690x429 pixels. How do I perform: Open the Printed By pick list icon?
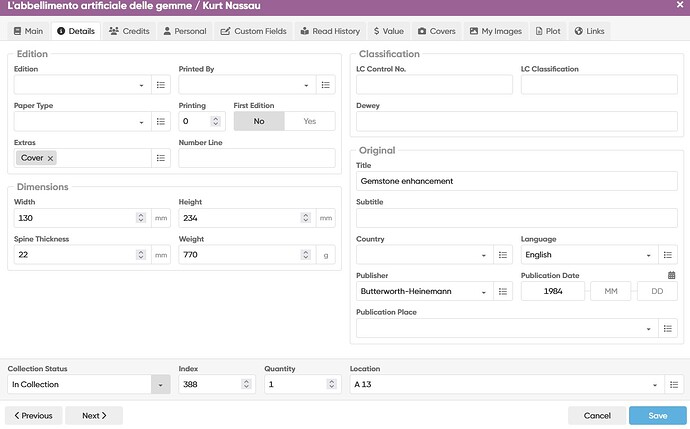click(326, 85)
